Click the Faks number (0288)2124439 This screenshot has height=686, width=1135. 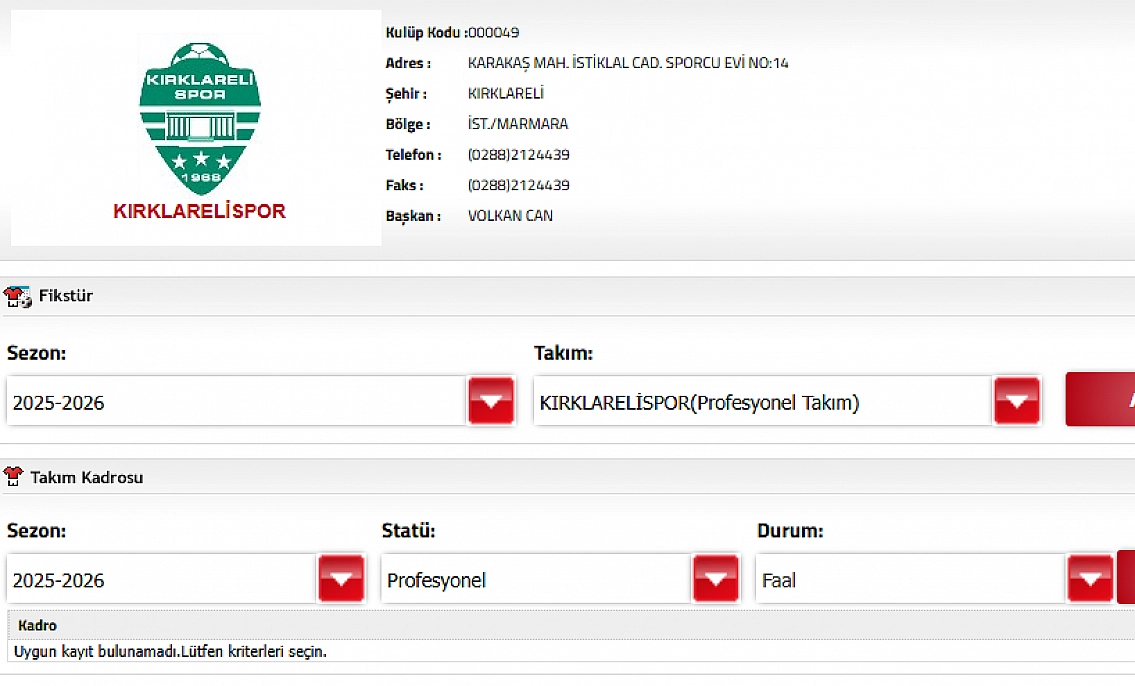519,185
